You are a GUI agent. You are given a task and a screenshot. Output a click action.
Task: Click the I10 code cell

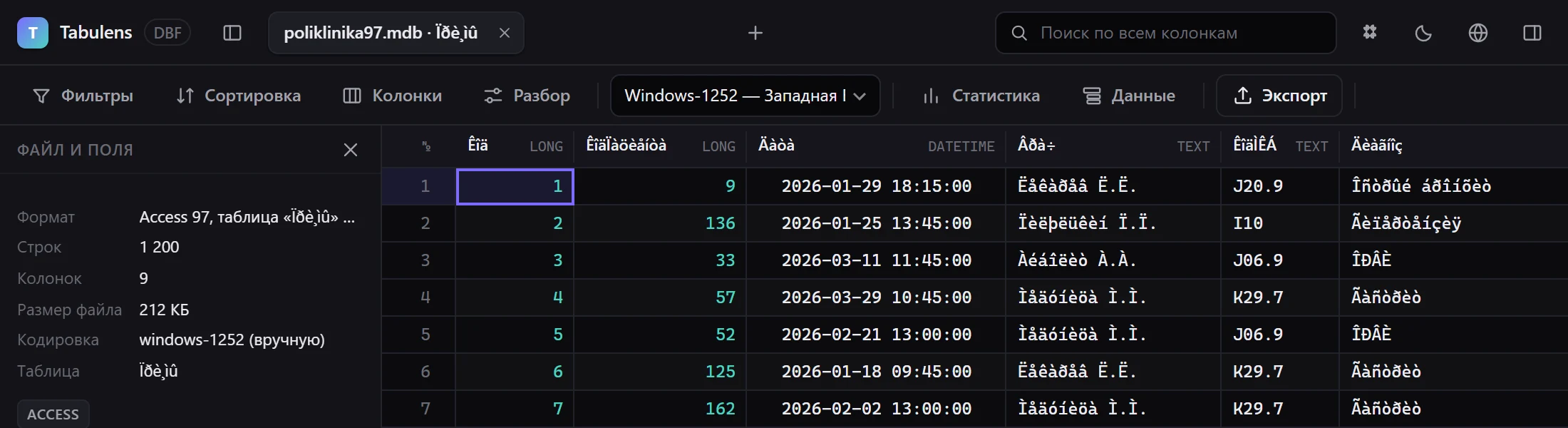[x=1281, y=223]
